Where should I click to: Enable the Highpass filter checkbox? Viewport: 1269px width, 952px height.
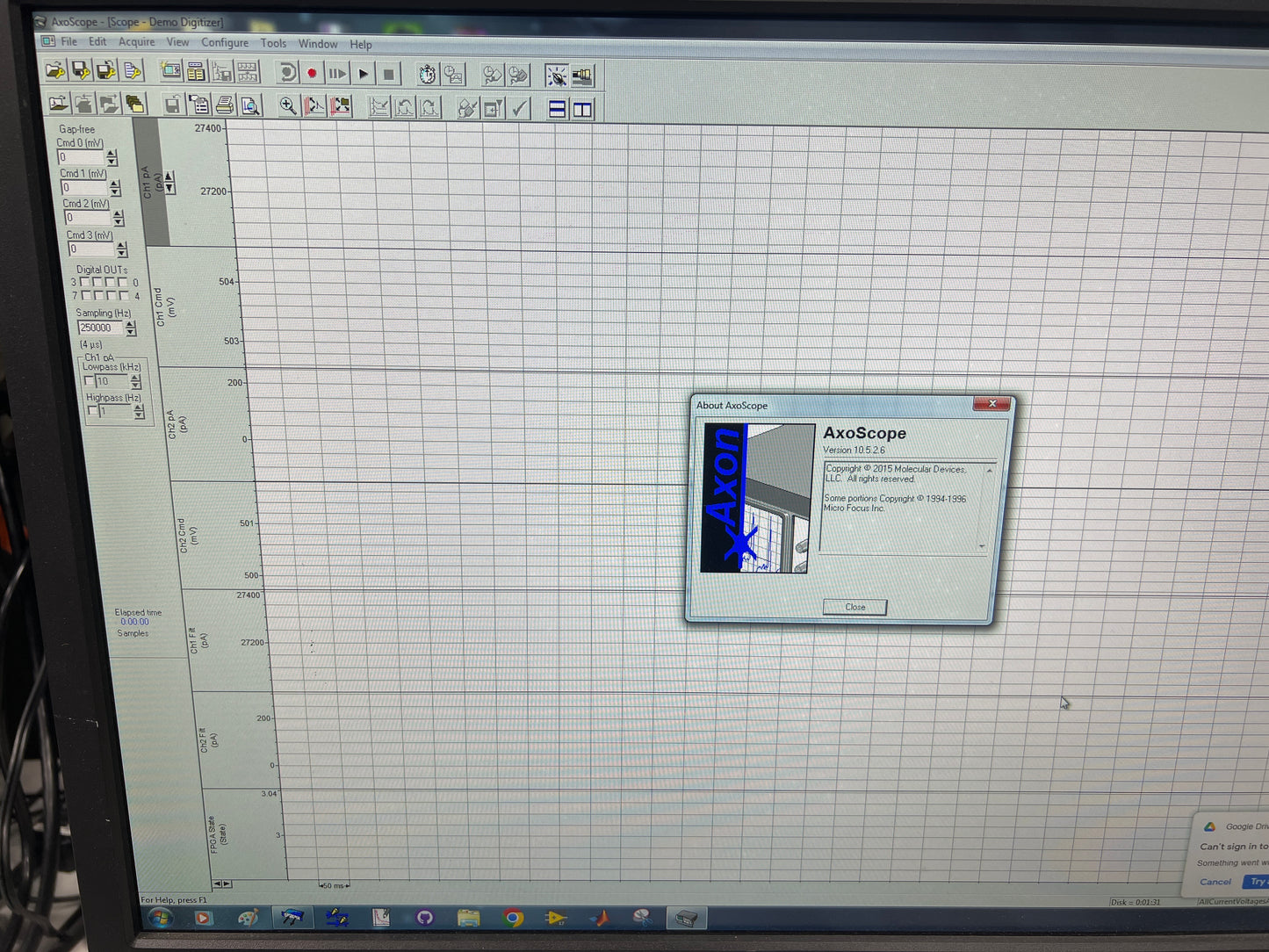click(92, 411)
